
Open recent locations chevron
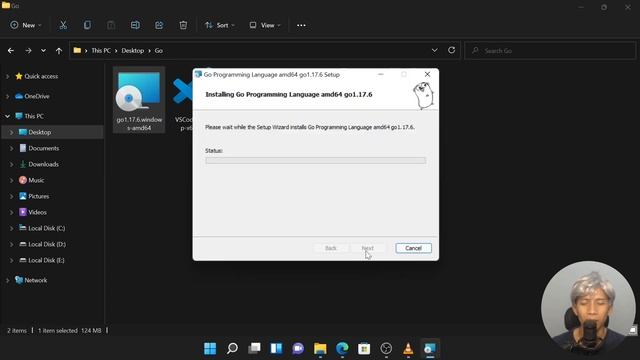pos(43,51)
